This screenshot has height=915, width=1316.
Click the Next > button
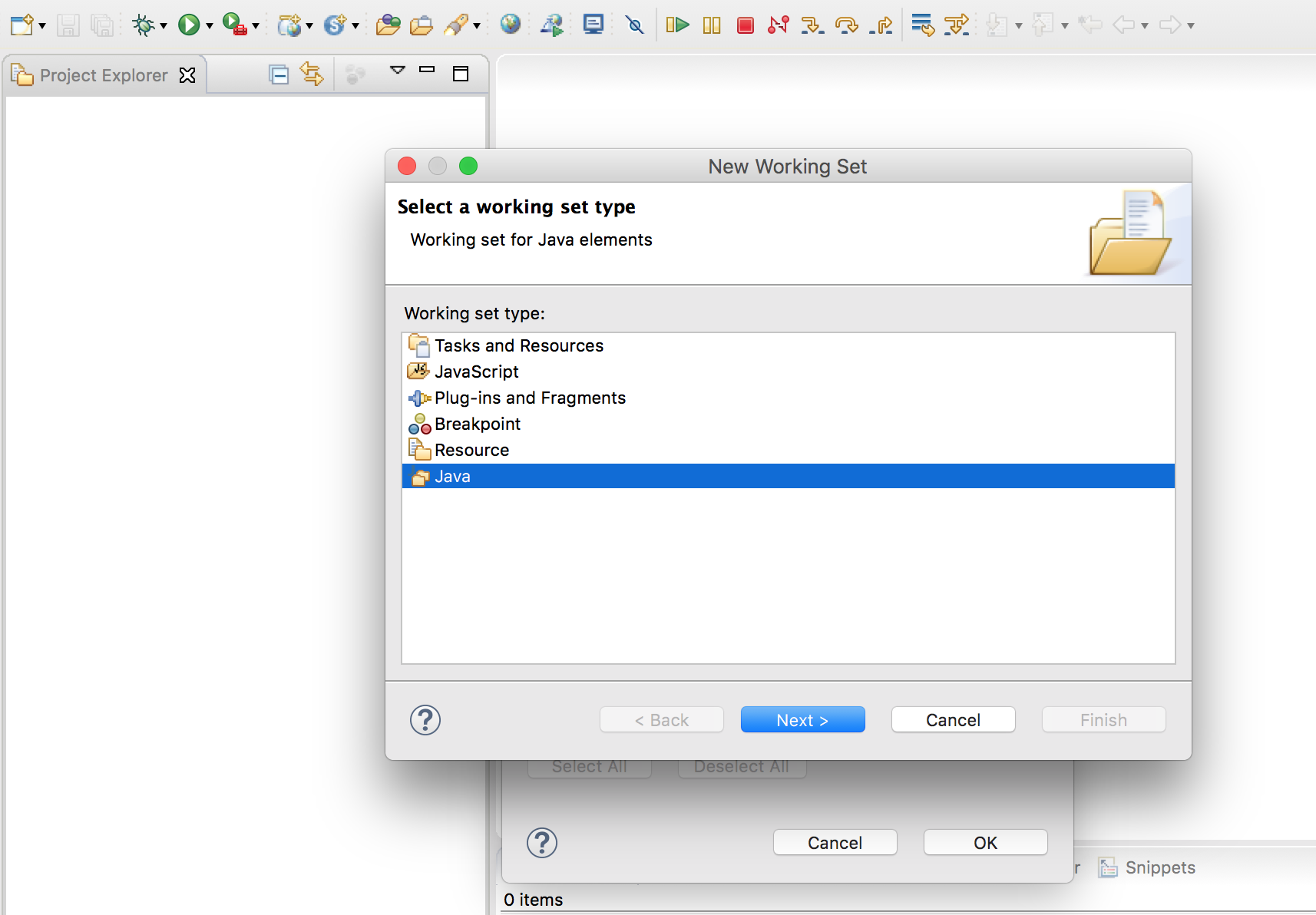tap(802, 720)
